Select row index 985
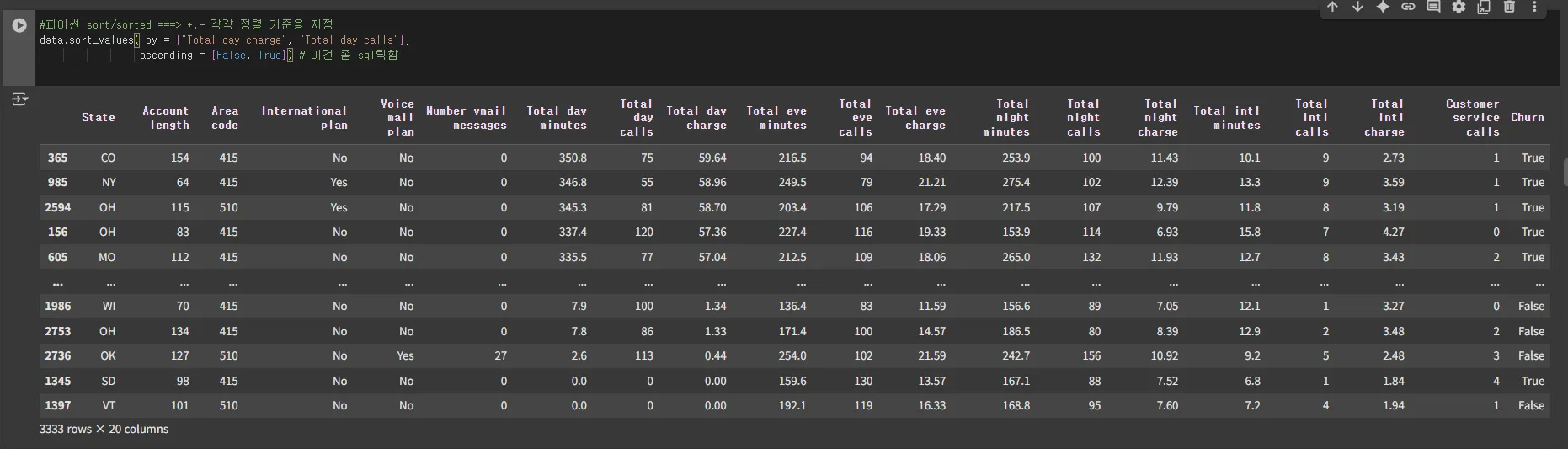Viewport: 1568px width, 449px height. (57, 182)
